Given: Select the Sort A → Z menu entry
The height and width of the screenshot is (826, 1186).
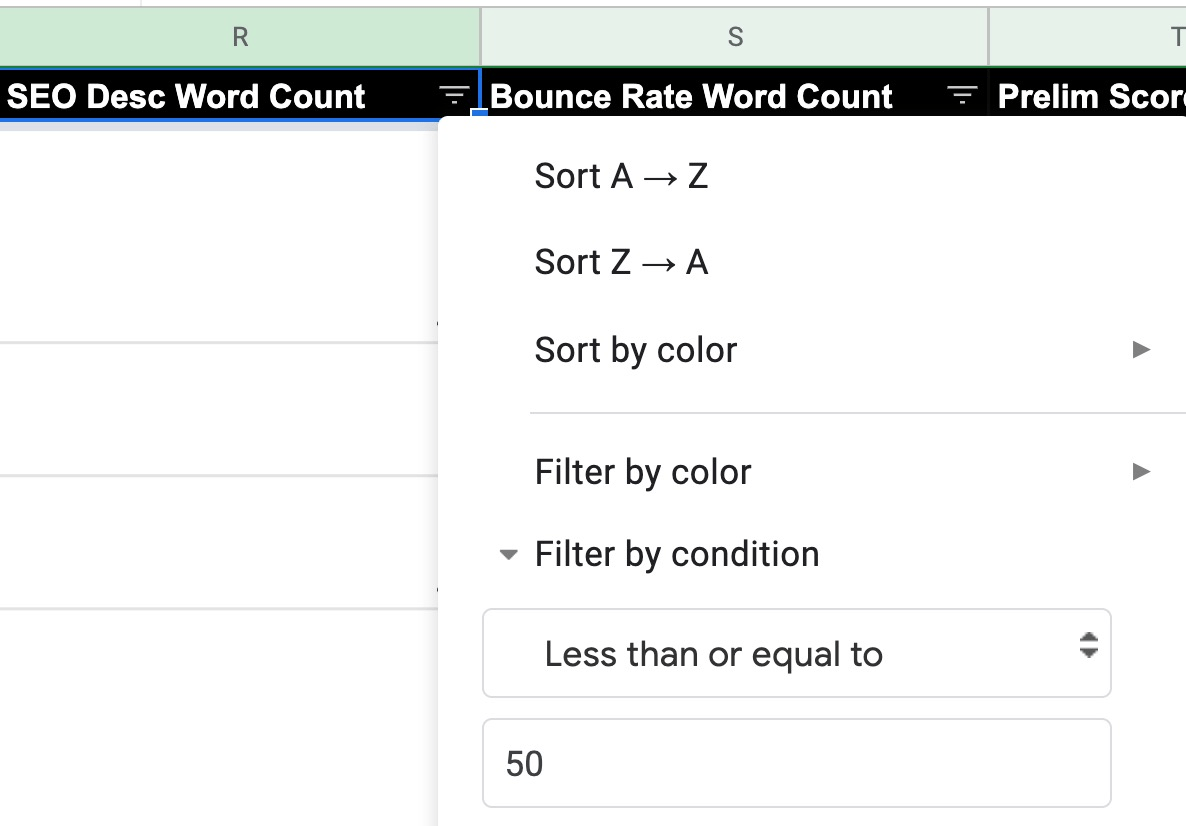Looking at the screenshot, I should click(622, 176).
